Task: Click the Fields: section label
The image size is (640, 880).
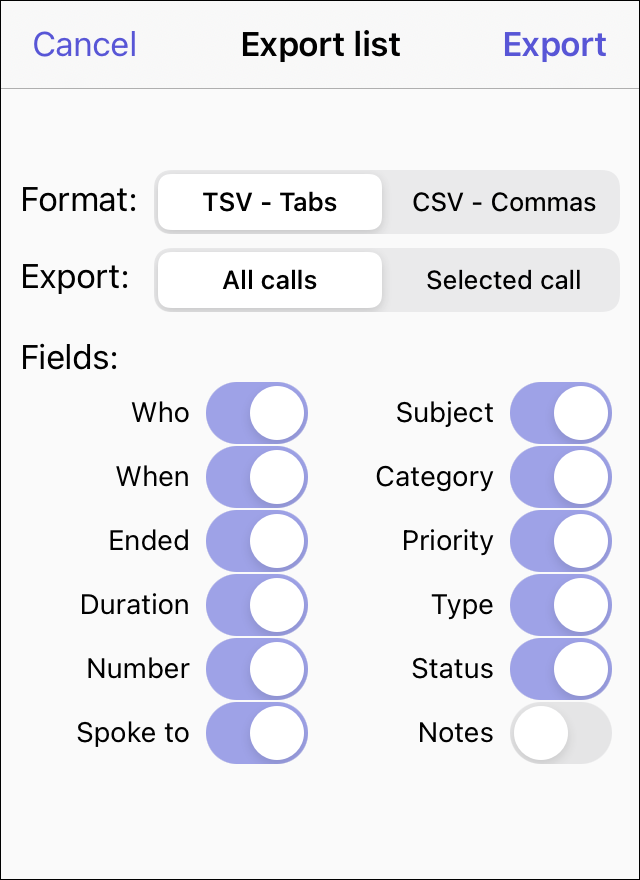Action: 69,357
